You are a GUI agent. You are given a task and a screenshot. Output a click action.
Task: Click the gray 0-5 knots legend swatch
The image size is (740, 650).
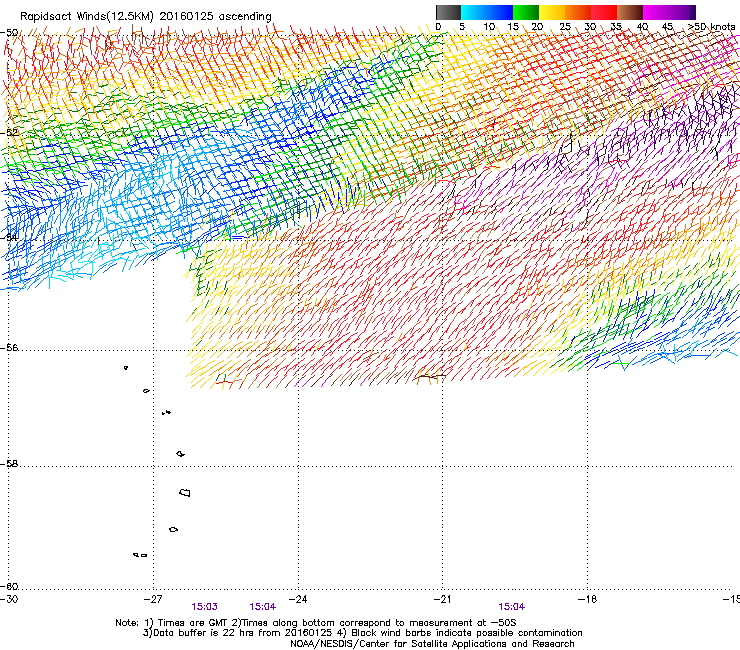pyautogui.click(x=448, y=12)
